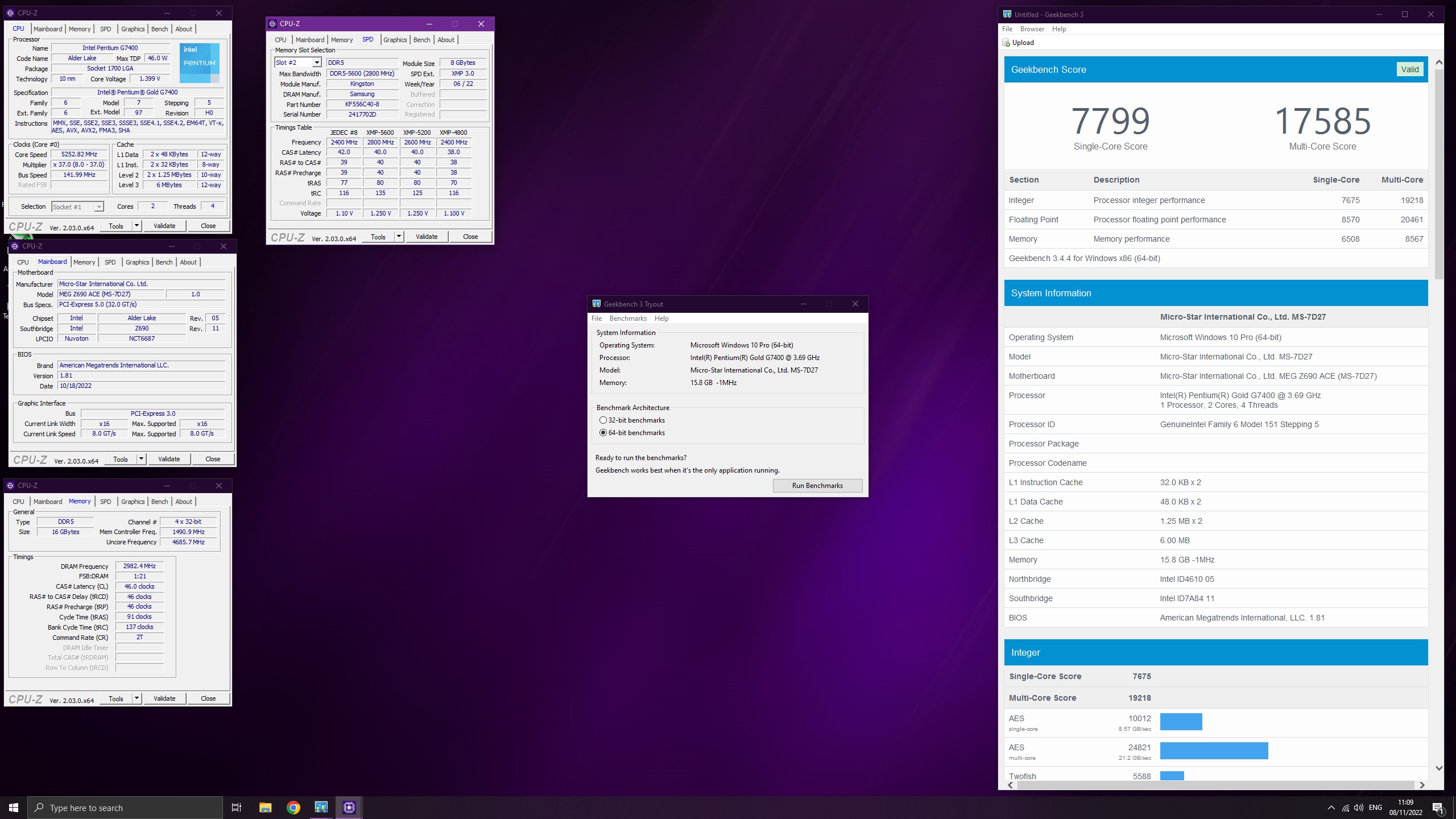Click the AES multi-core result bar
The image size is (1456, 819).
pyautogui.click(x=1214, y=751)
